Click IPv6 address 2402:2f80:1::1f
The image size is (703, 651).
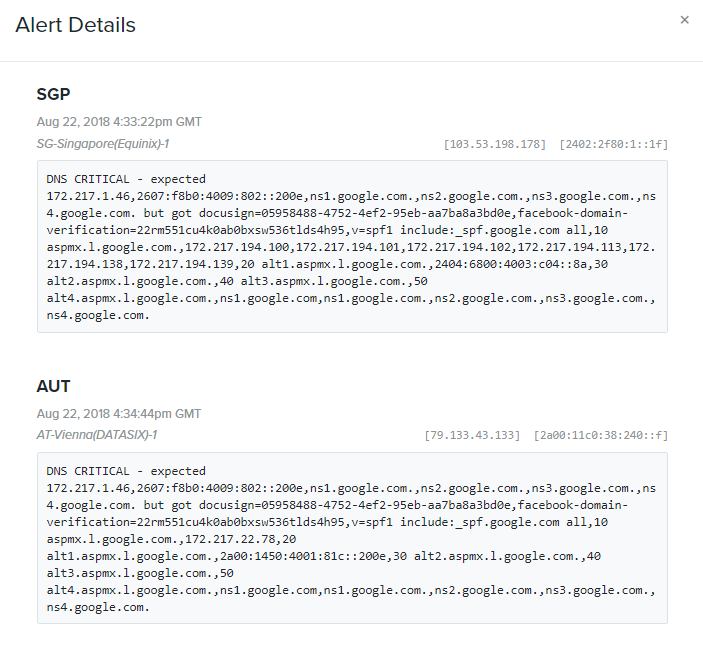pos(613,144)
